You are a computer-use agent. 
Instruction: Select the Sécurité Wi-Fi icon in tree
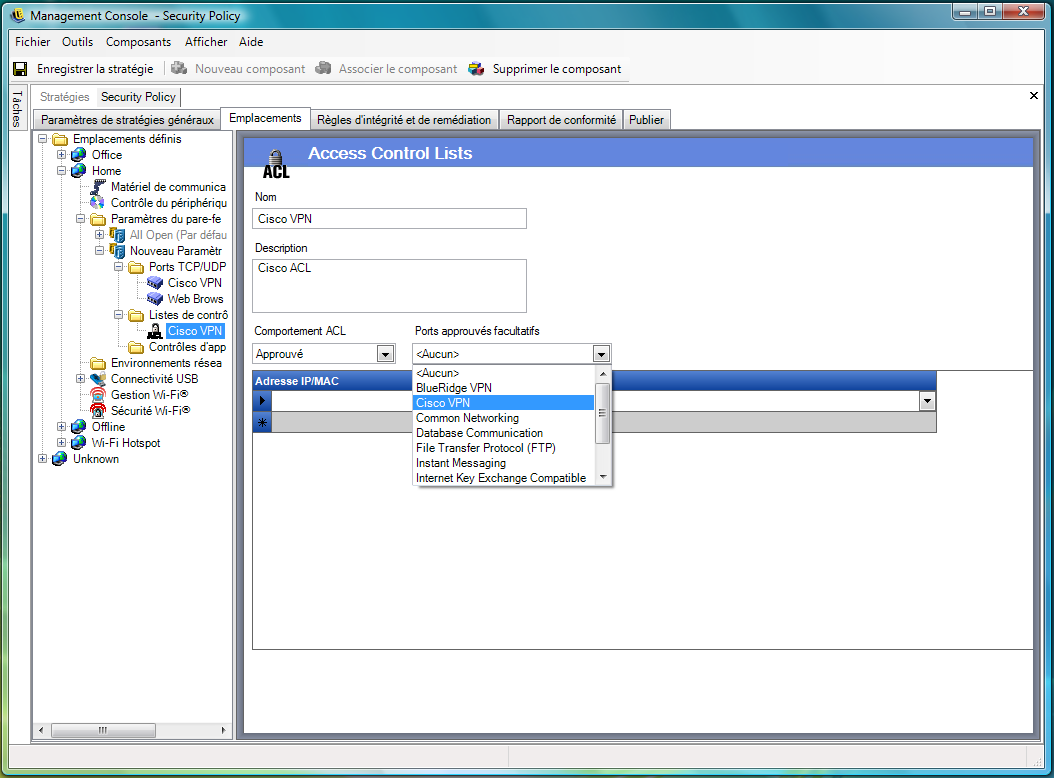(98, 411)
